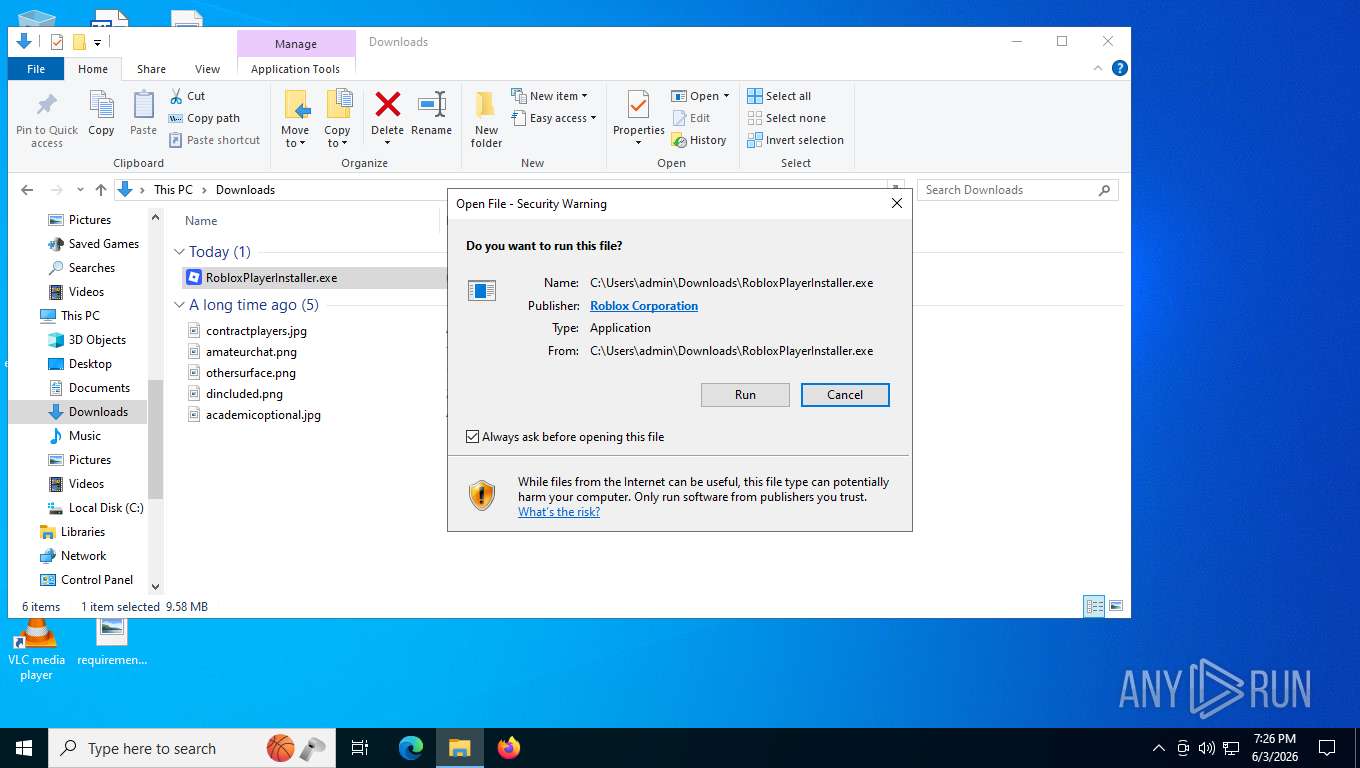Collapse the Today (1) group
This screenshot has height=768, width=1360.
point(179,252)
